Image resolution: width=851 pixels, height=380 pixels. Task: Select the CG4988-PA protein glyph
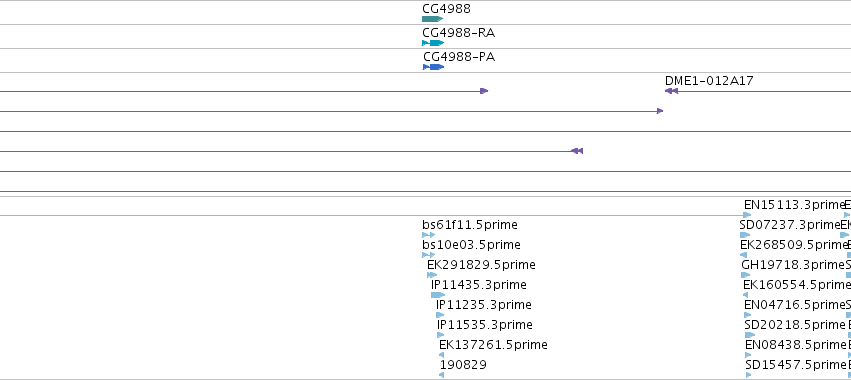click(434, 67)
